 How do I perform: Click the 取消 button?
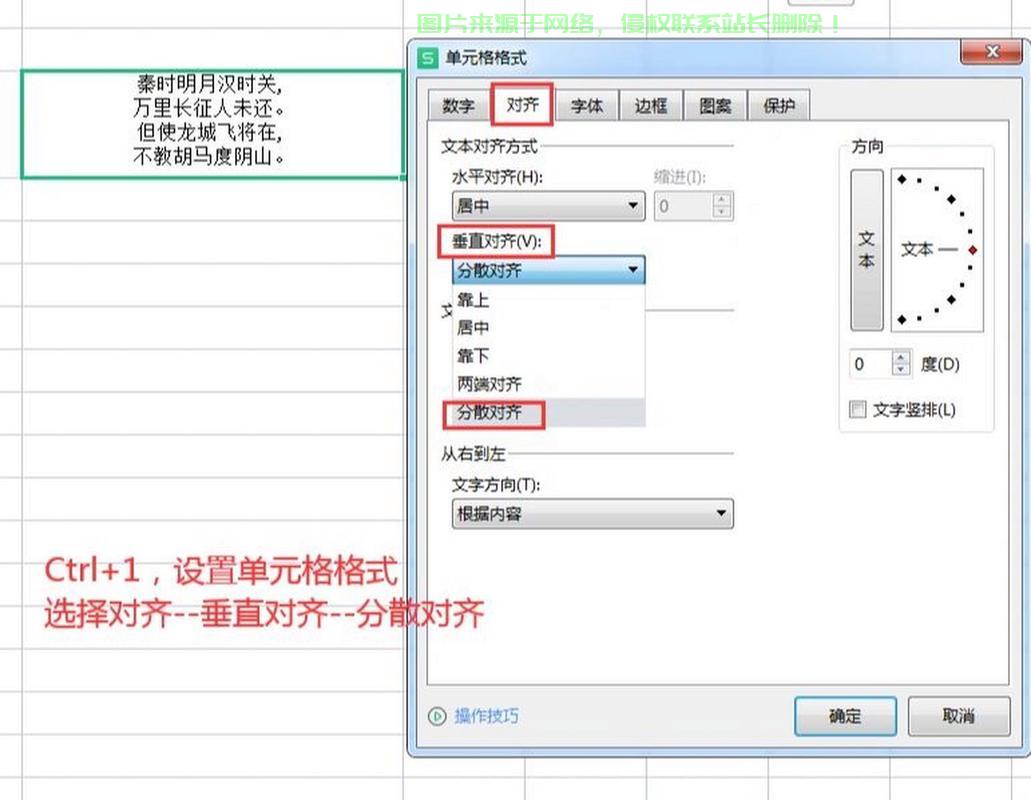[x=959, y=716]
